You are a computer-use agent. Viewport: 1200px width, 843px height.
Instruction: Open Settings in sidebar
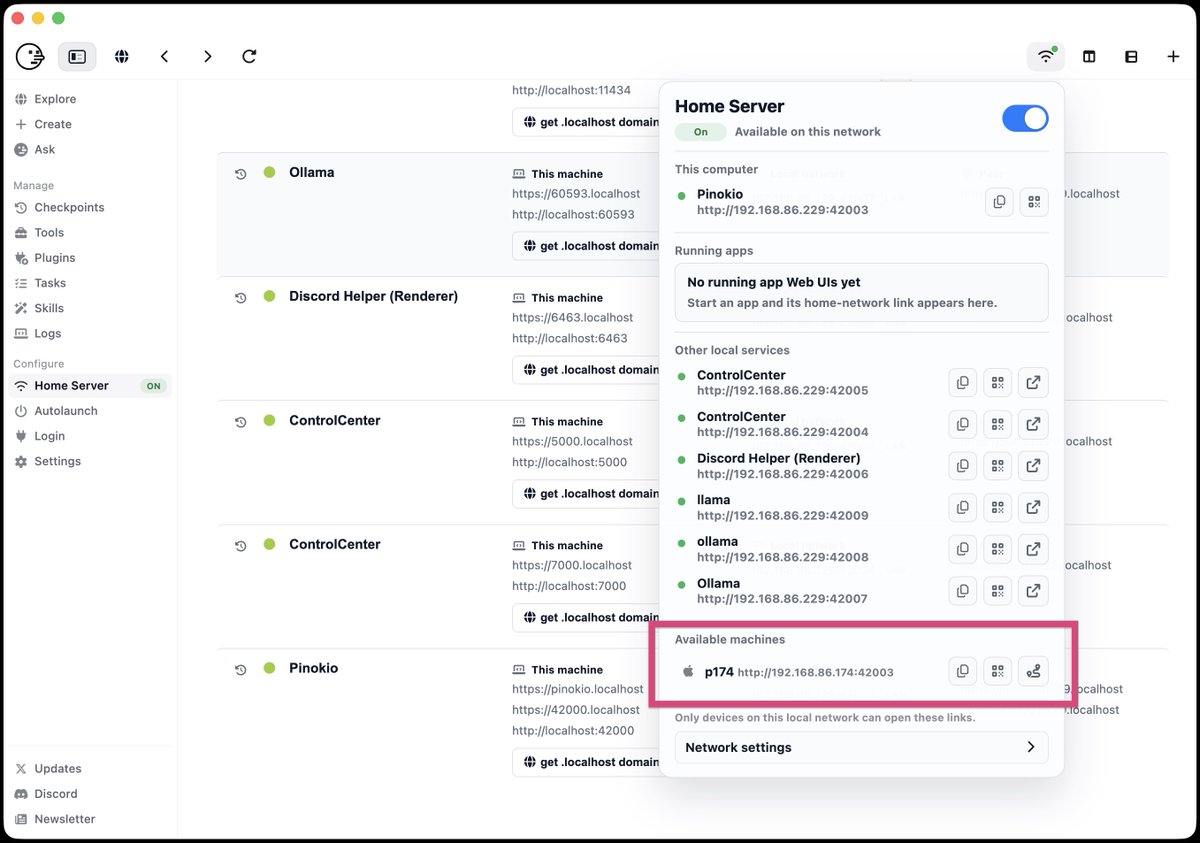click(x=58, y=461)
